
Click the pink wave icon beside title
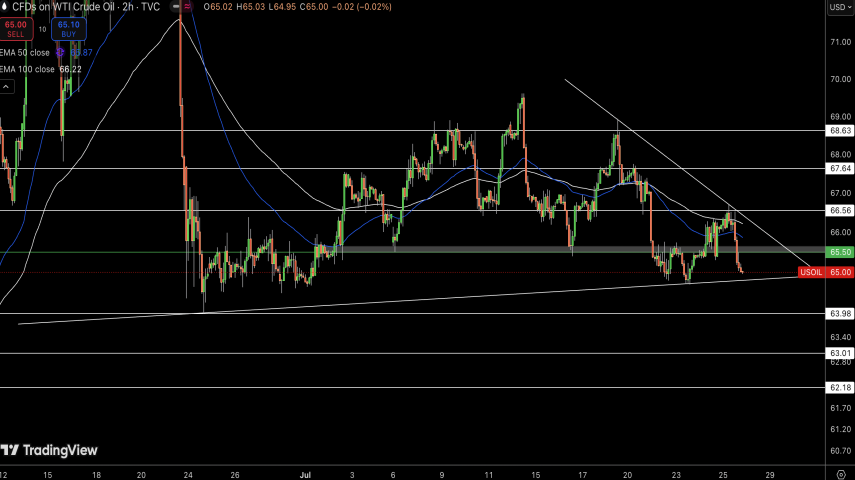[187, 7]
